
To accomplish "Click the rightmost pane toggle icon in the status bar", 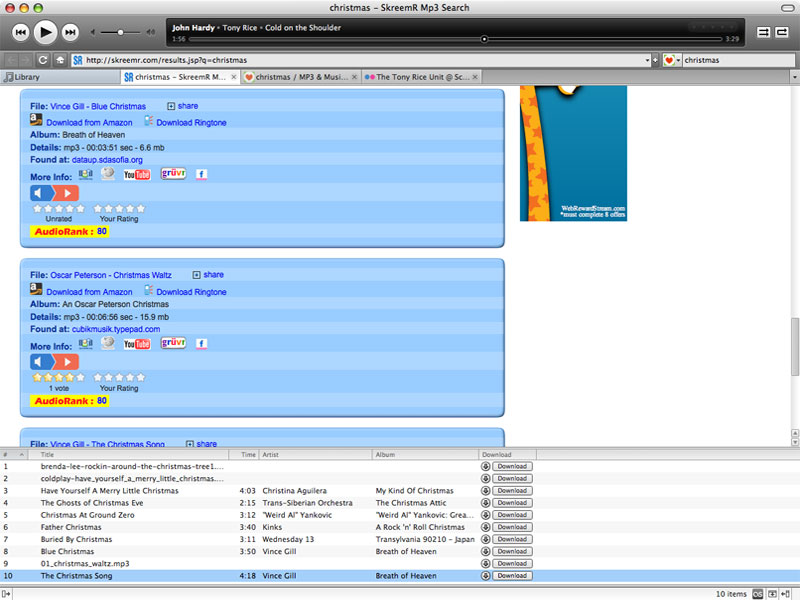I will (786, 594).
